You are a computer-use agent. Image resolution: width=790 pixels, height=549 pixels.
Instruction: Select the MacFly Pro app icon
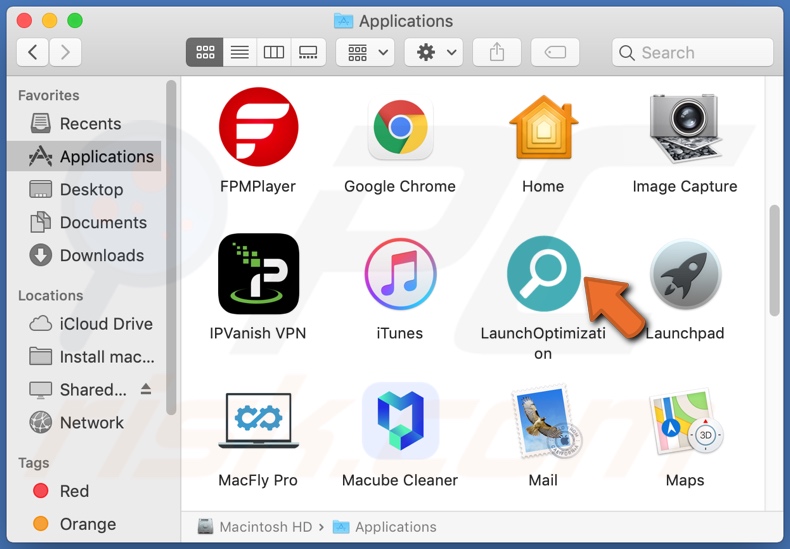coord(258,421)
